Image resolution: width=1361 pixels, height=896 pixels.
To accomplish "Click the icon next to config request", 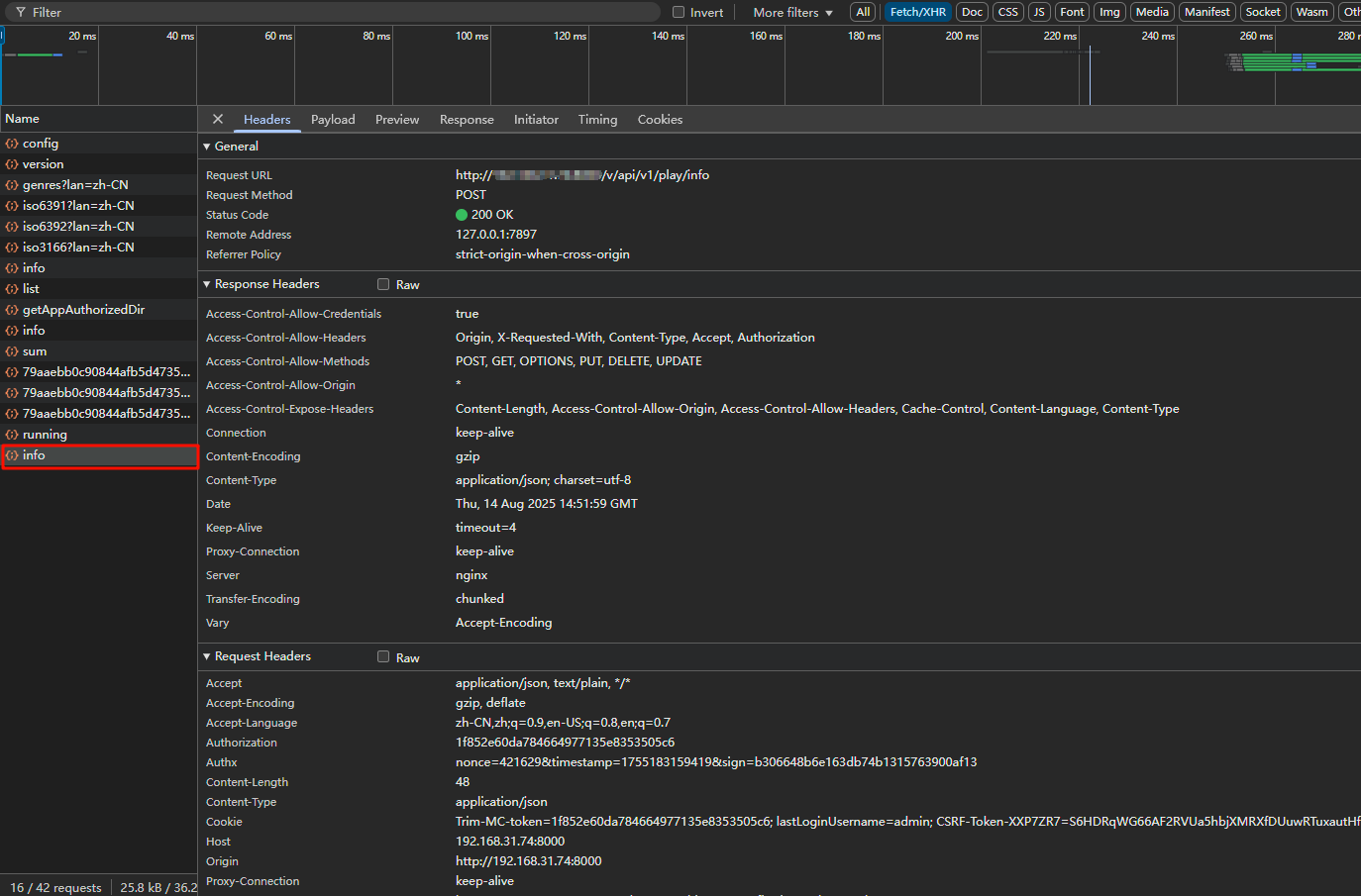I will pos(12,144).
